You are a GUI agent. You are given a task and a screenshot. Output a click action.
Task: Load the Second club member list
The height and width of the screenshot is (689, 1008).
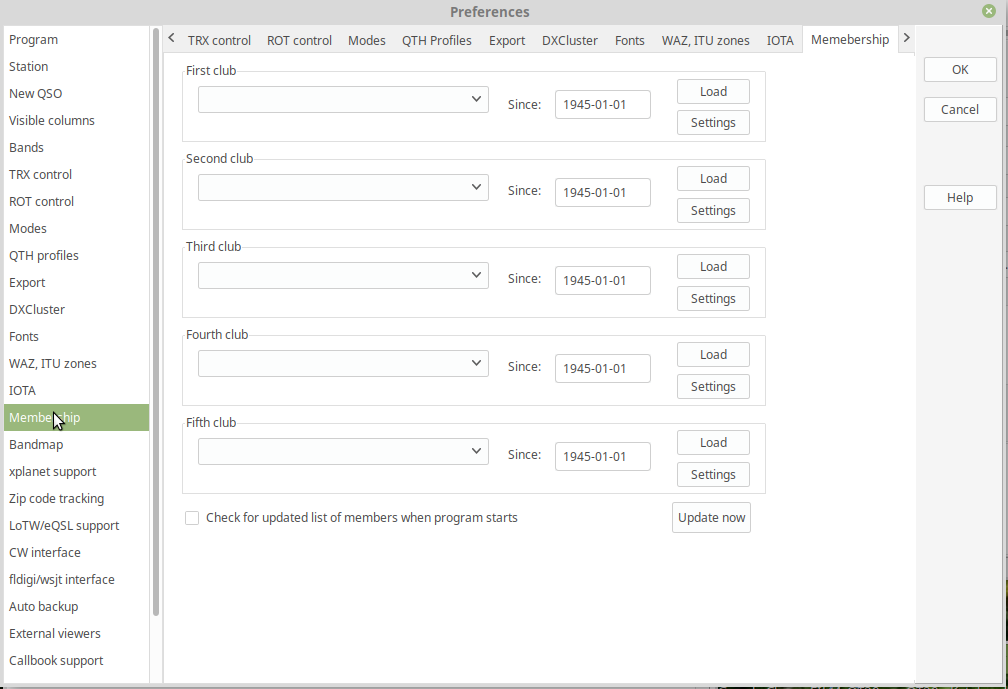(713, 179)
